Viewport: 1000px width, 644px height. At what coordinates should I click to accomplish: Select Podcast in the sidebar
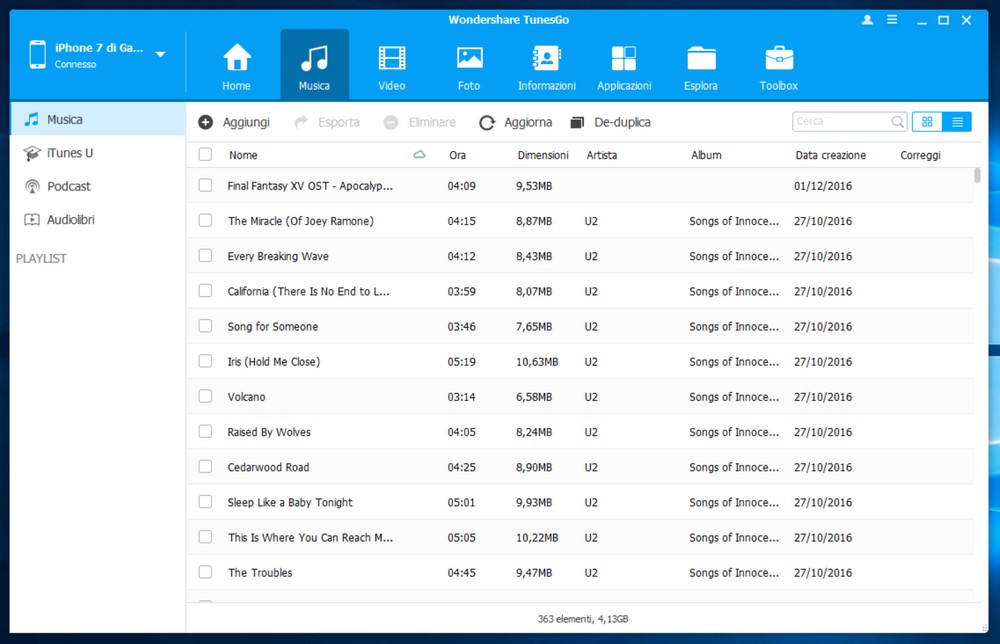click(98, 186)
